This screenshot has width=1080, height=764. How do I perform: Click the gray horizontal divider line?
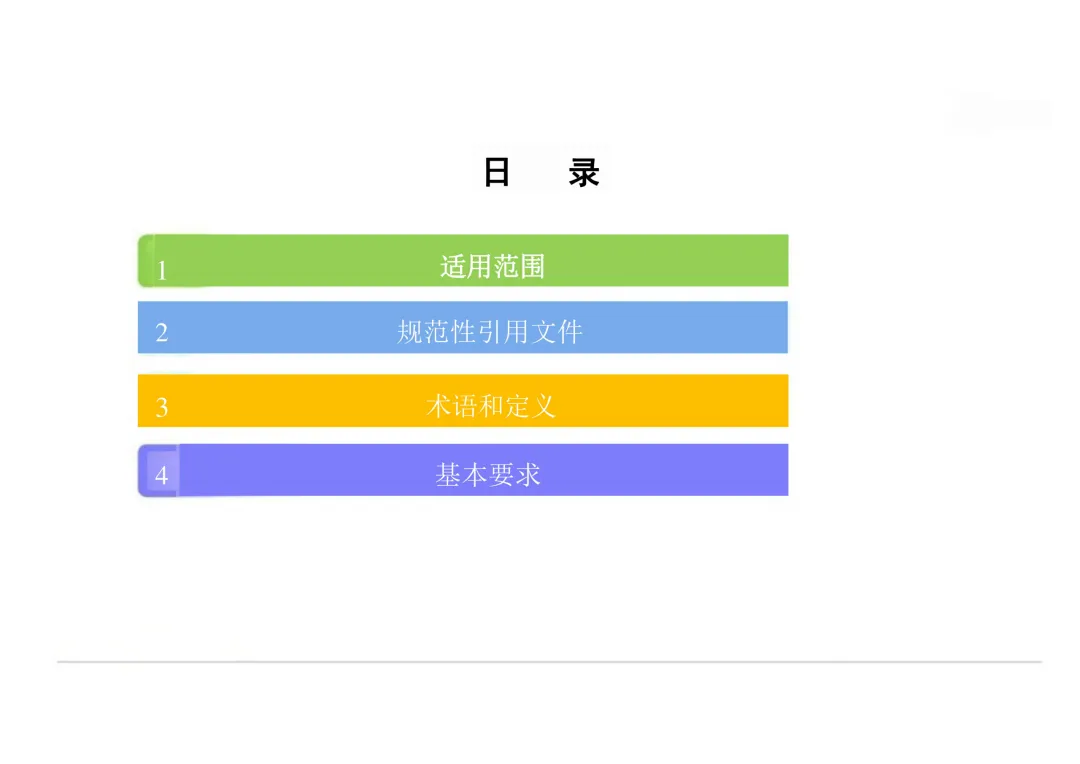(x=549, y=661)
